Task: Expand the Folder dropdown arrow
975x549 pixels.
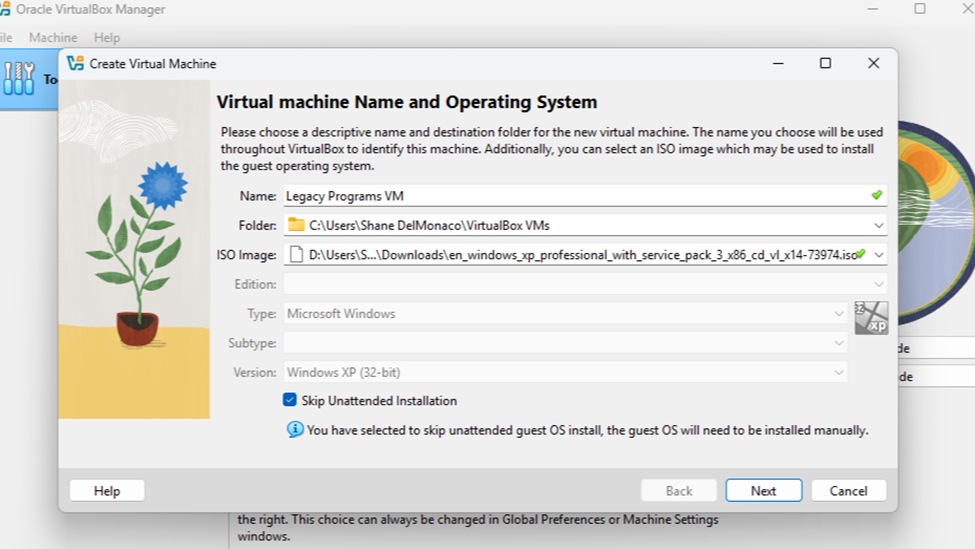Action: (x=878, y=225)
